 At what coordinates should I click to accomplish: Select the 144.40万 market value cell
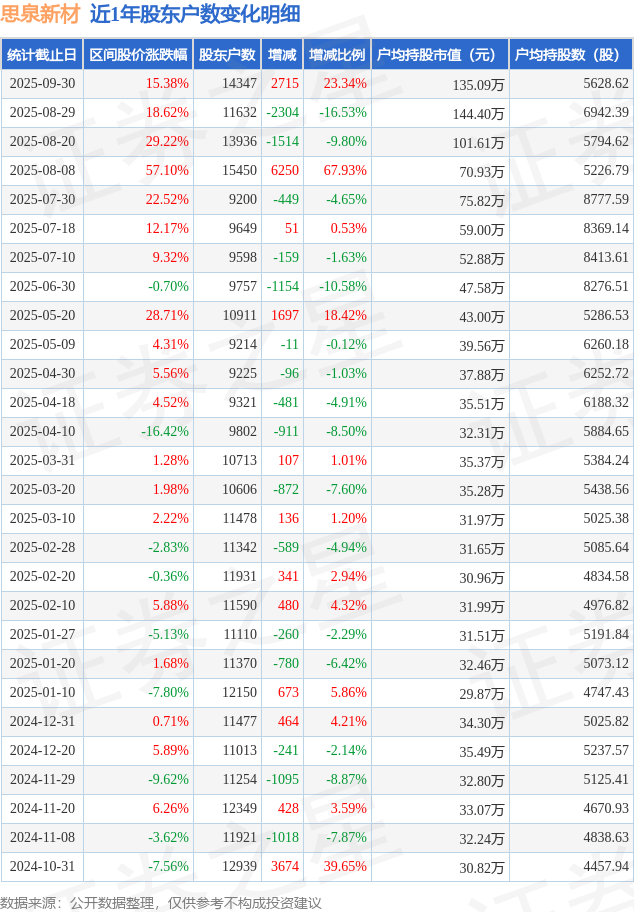point(478,114)
